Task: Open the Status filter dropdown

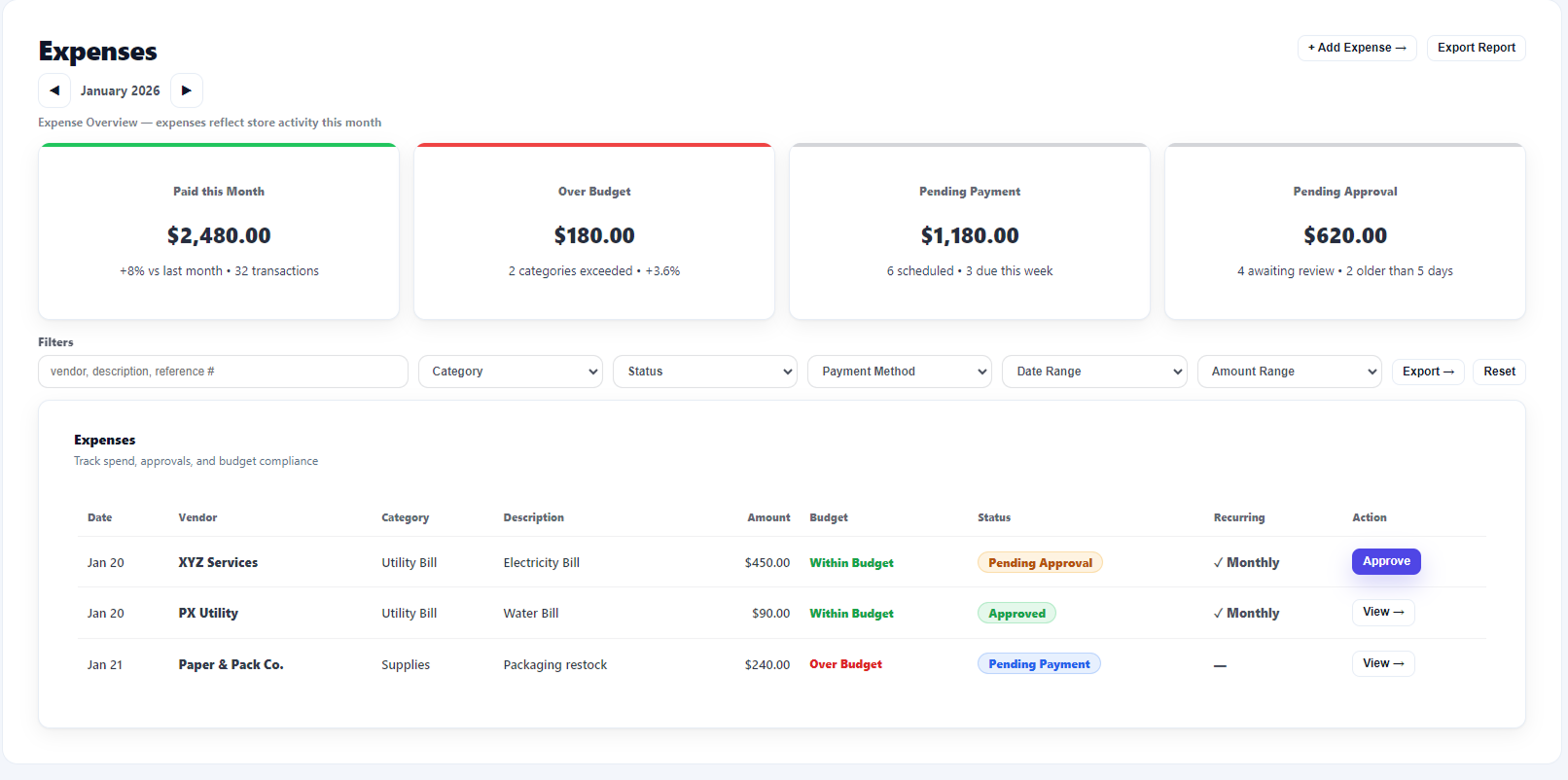Action: (705, 372)
